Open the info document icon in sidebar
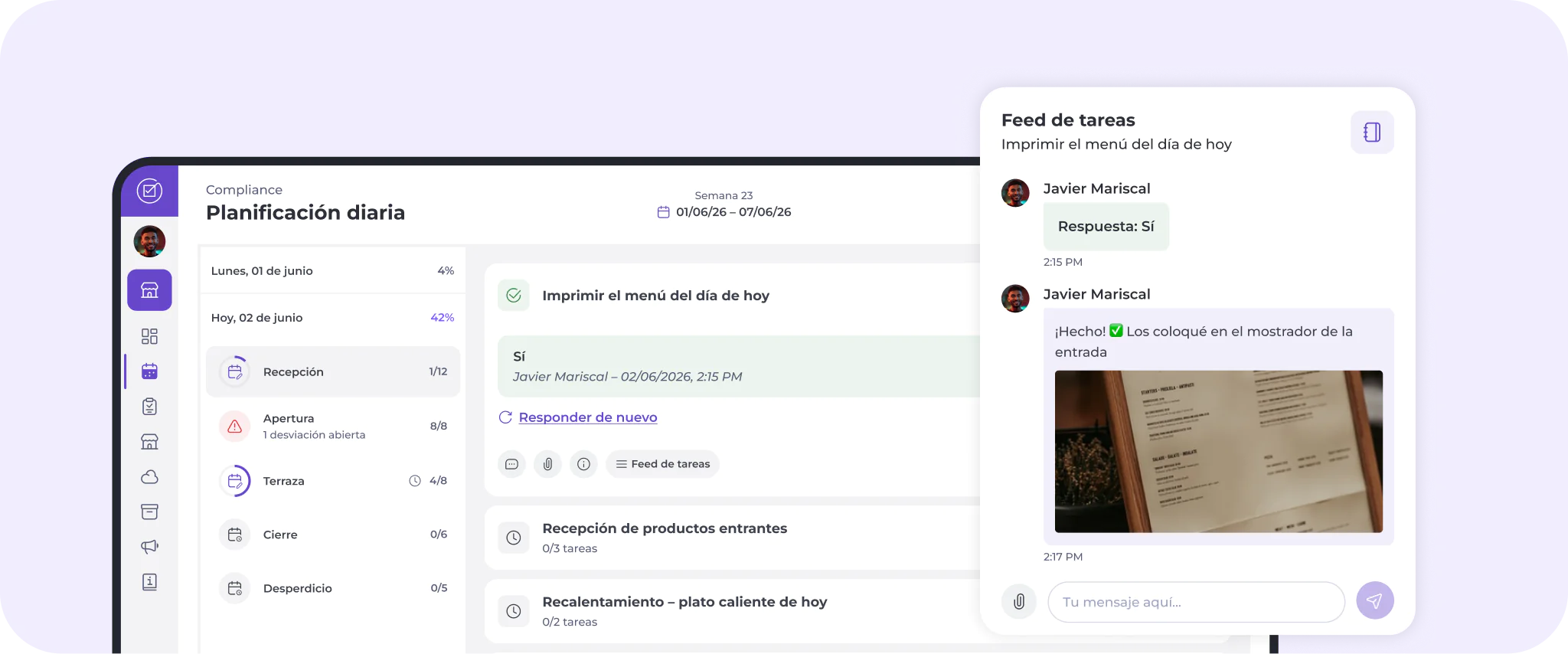Viewport: 1568px width, 654px height. (x=149, y=582)
